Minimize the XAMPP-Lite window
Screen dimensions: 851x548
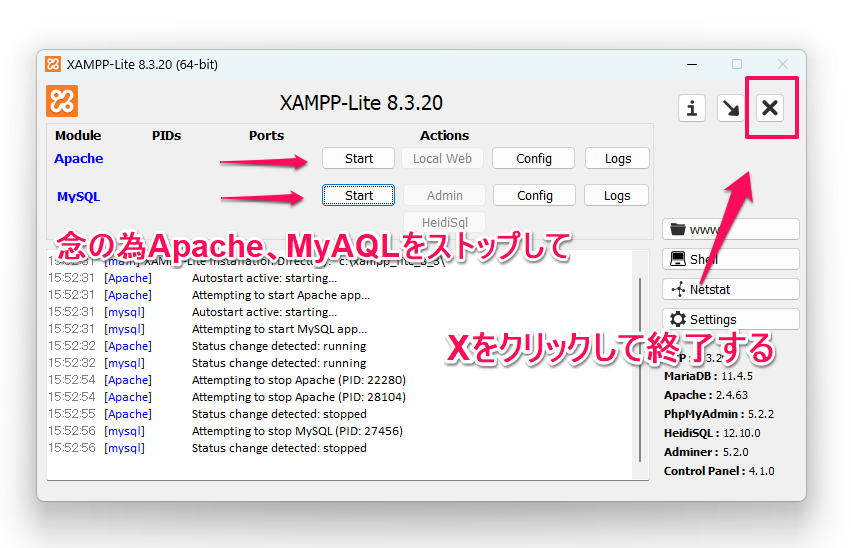click(x=692, y=64)
